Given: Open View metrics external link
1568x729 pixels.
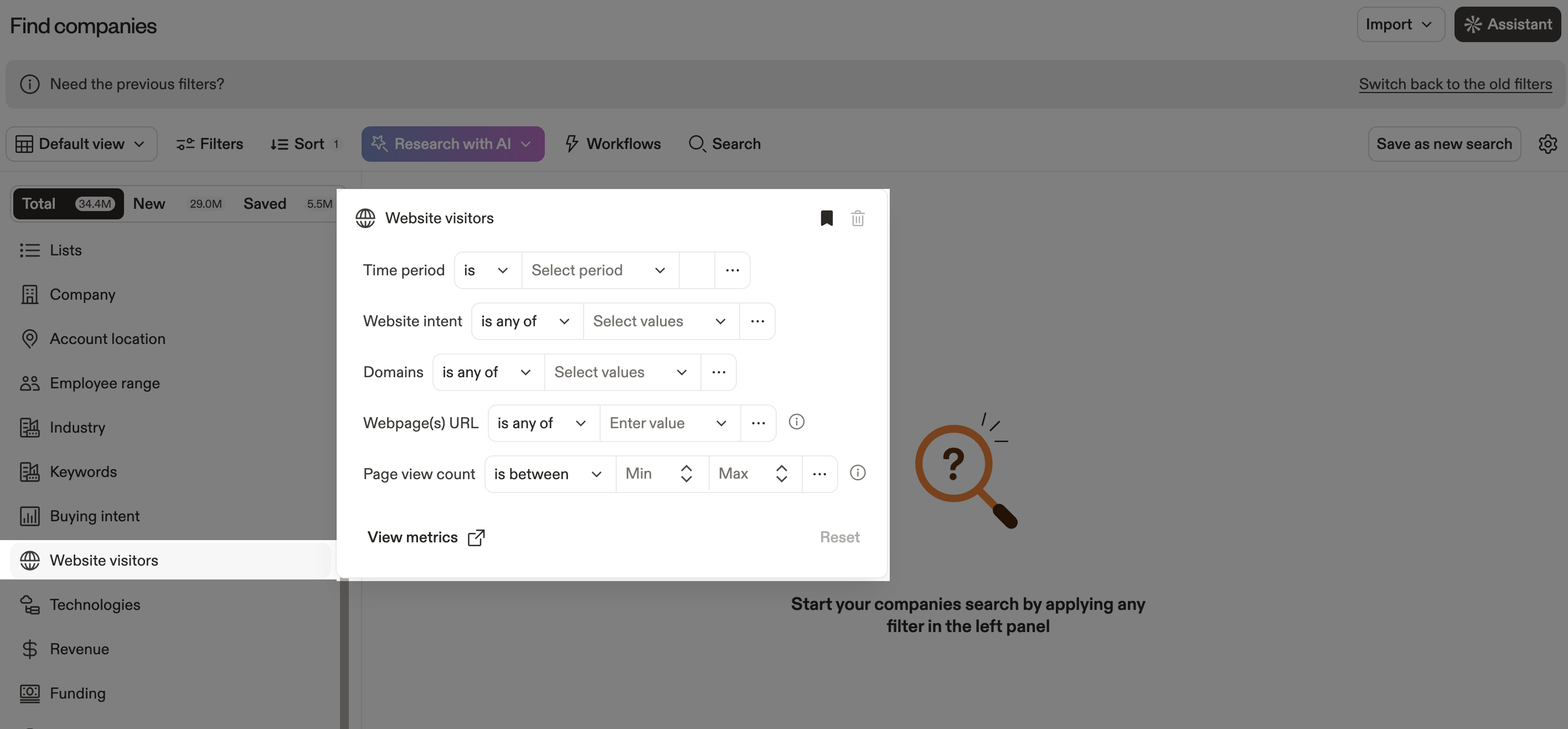Looking at the screenshot, I should click(x=425, y=537).
